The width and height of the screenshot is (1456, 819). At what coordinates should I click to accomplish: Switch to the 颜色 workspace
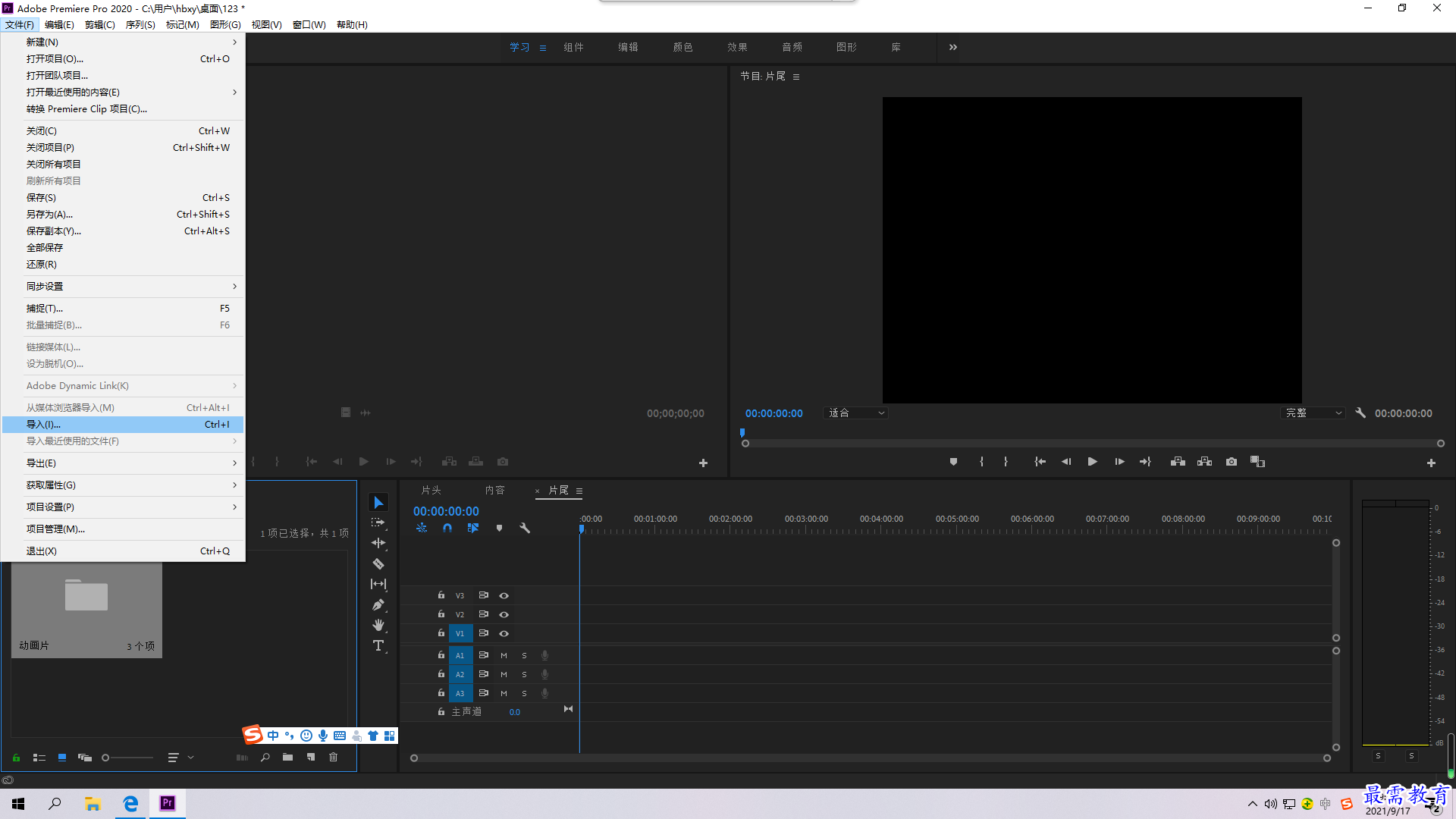682,47
